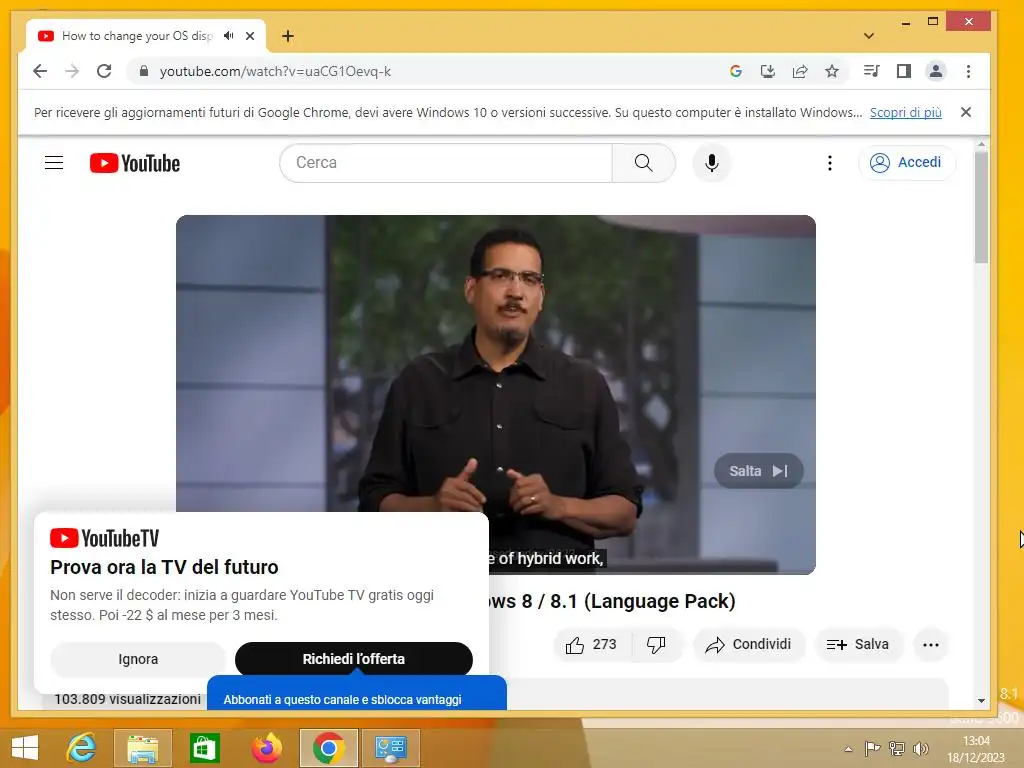Expand the tab search chevron
Screen dimensions: 1024x768
tap(869, 36)
